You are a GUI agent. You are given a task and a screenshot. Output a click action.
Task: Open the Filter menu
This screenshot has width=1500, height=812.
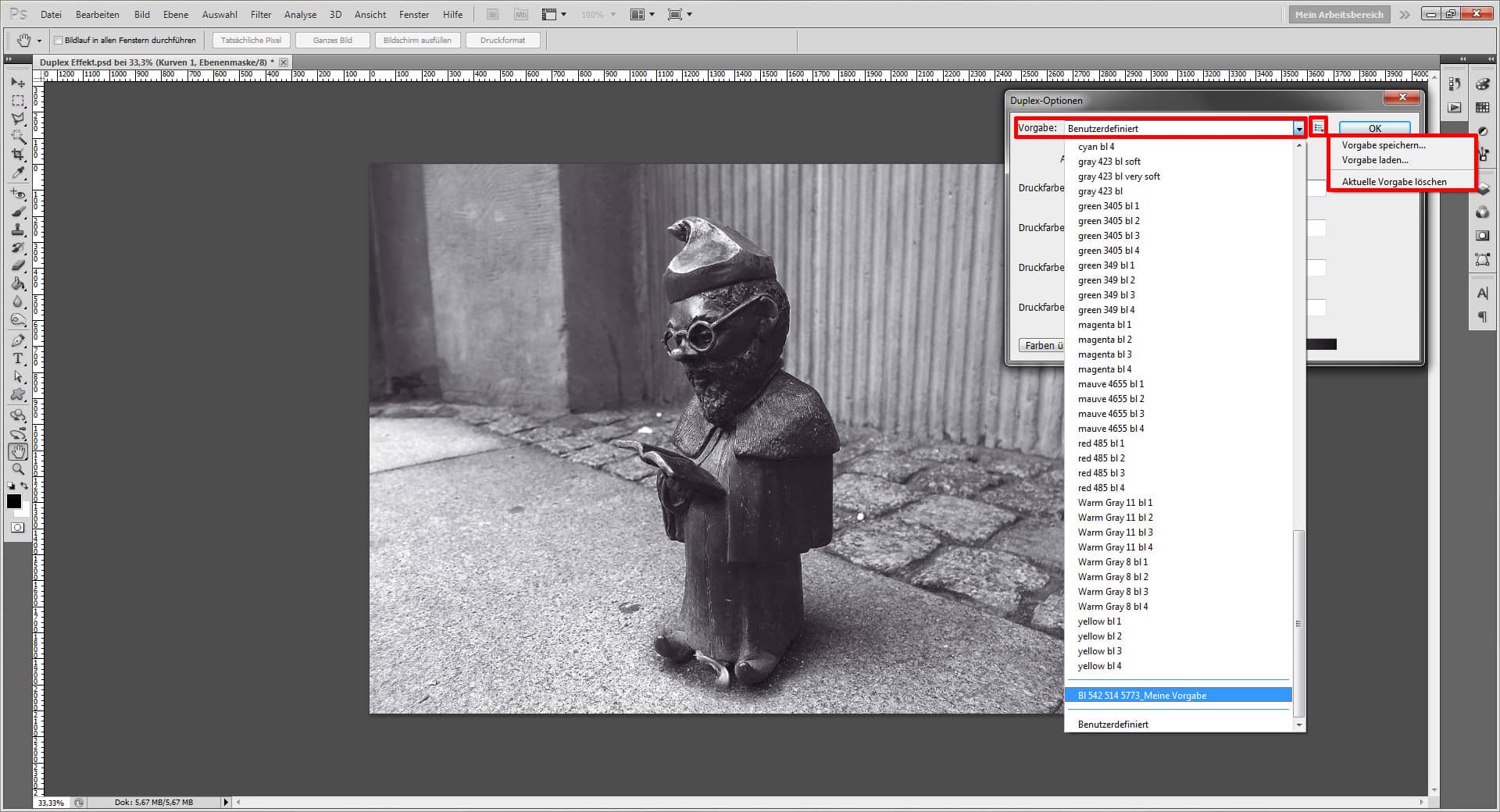260,14
